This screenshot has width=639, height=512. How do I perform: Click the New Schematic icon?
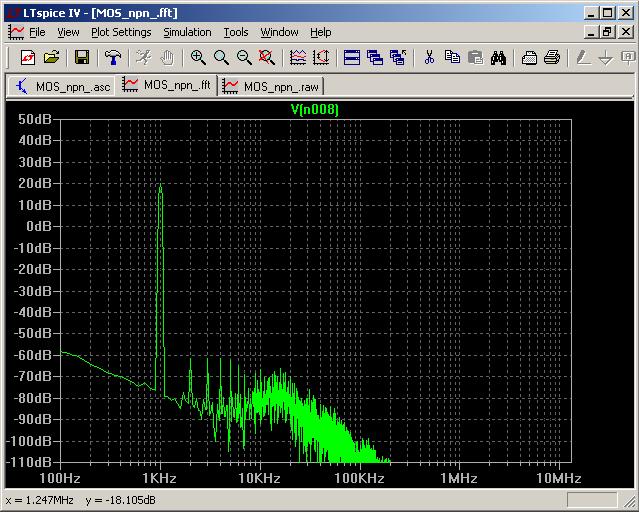point(28,57)
